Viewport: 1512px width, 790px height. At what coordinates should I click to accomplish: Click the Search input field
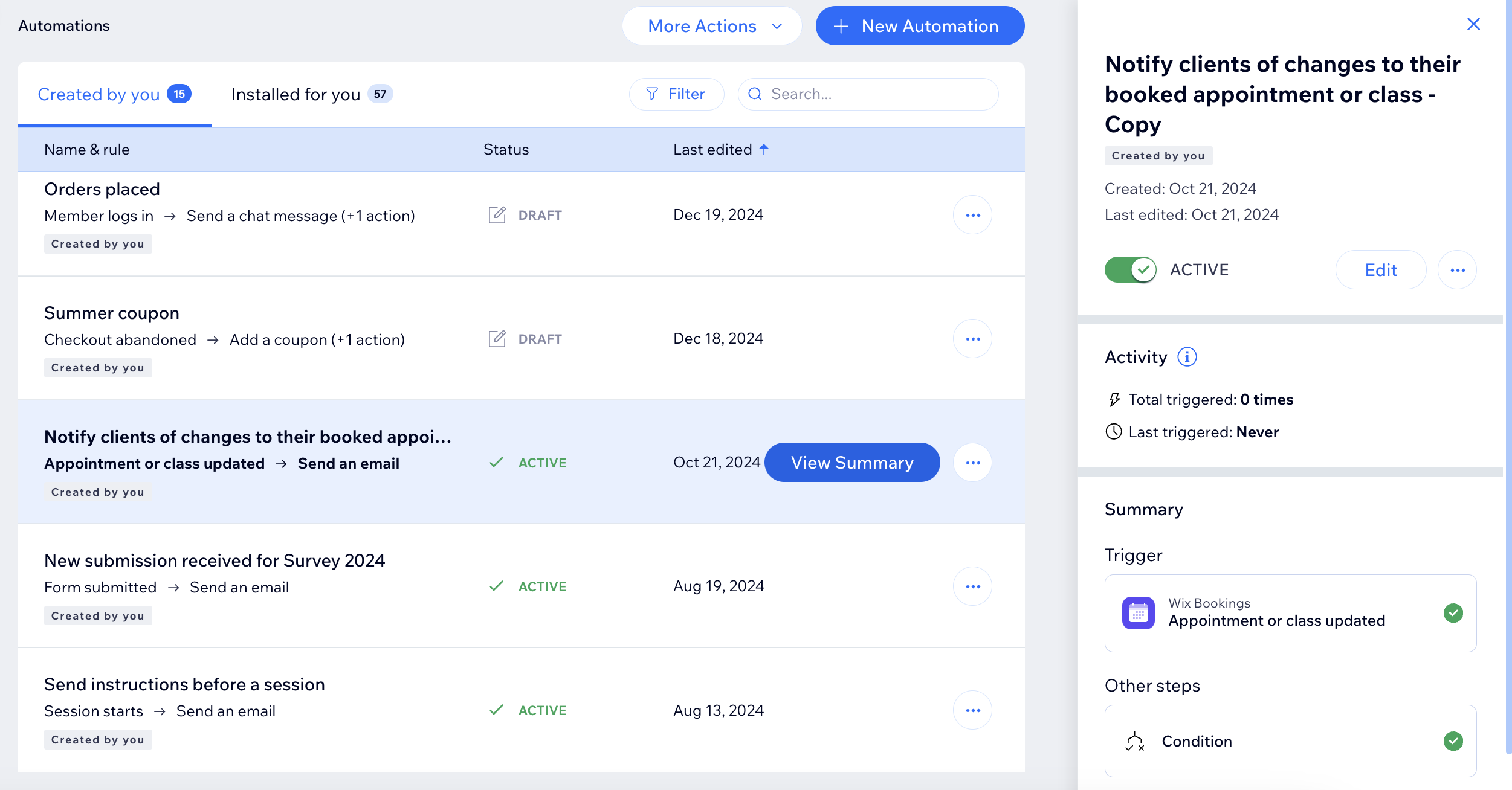[x=867, y=94]
